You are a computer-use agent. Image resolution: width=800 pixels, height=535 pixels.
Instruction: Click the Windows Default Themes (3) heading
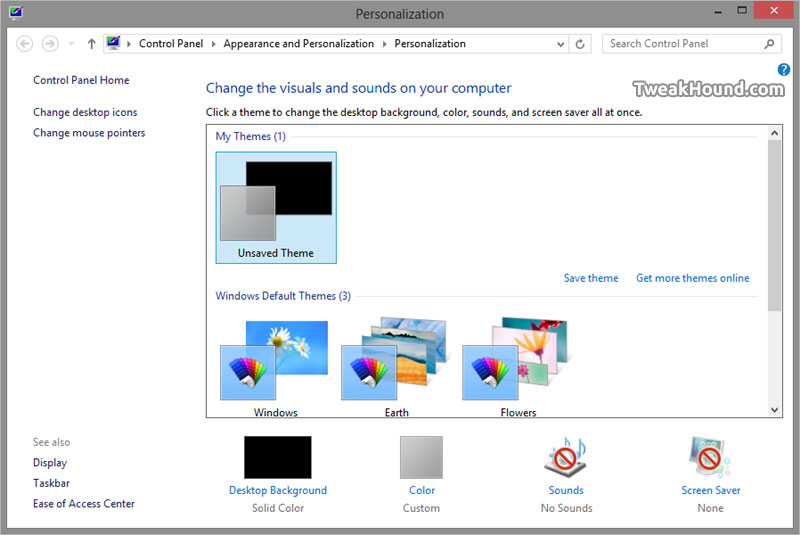[x=283, y=296]
